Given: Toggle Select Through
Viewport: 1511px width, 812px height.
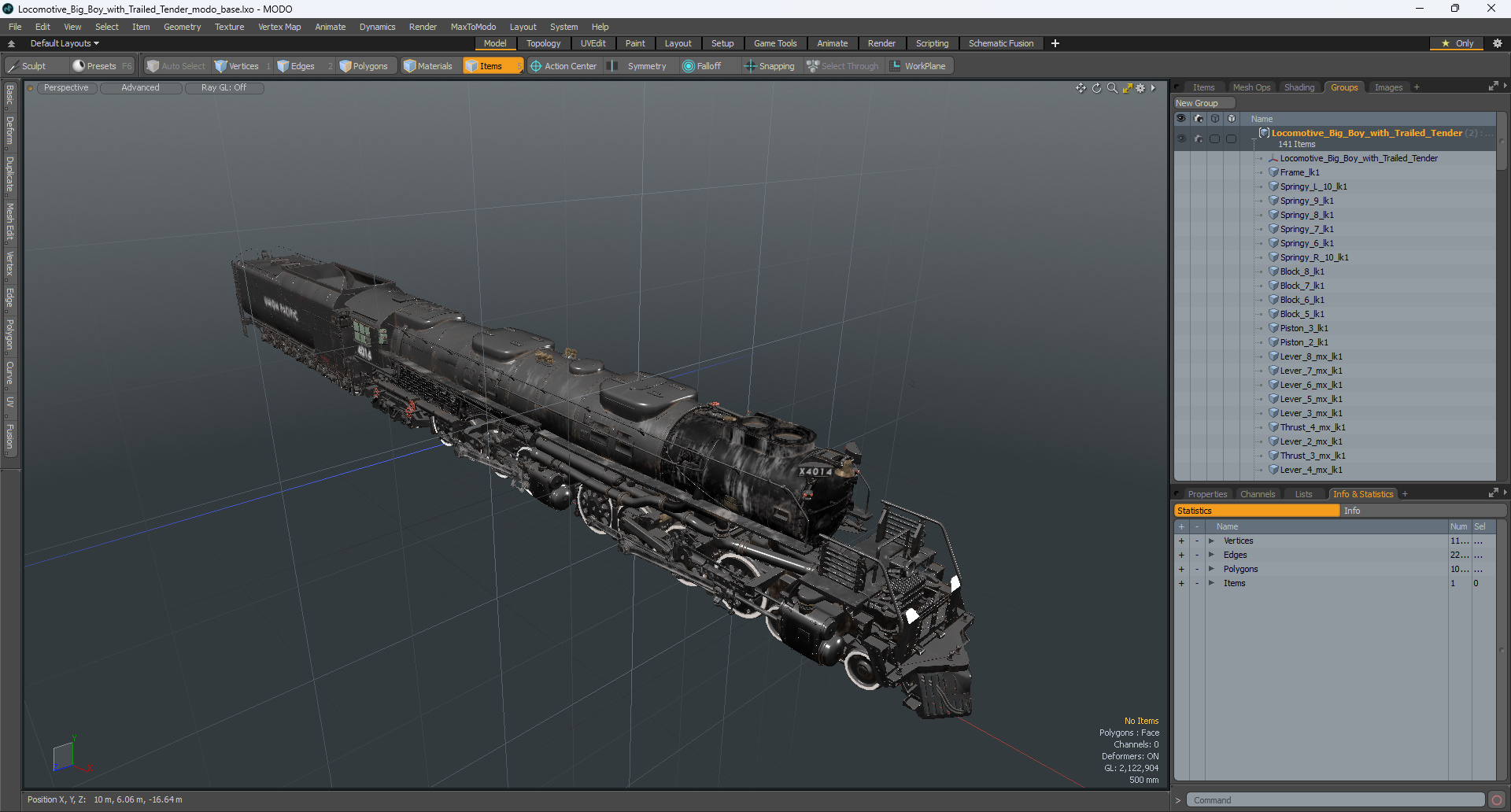Looking at the screenshot, I should 843,66.
